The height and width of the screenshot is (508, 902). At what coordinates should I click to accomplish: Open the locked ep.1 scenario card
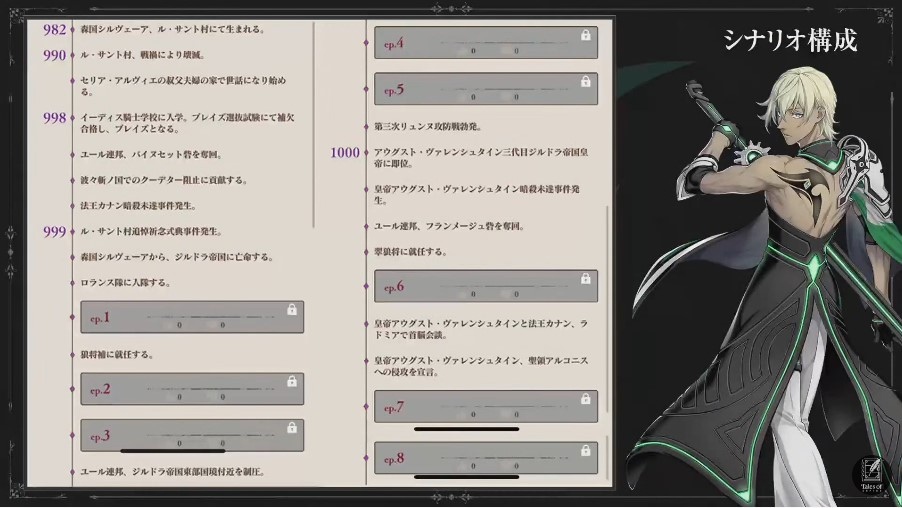[192, 317]
